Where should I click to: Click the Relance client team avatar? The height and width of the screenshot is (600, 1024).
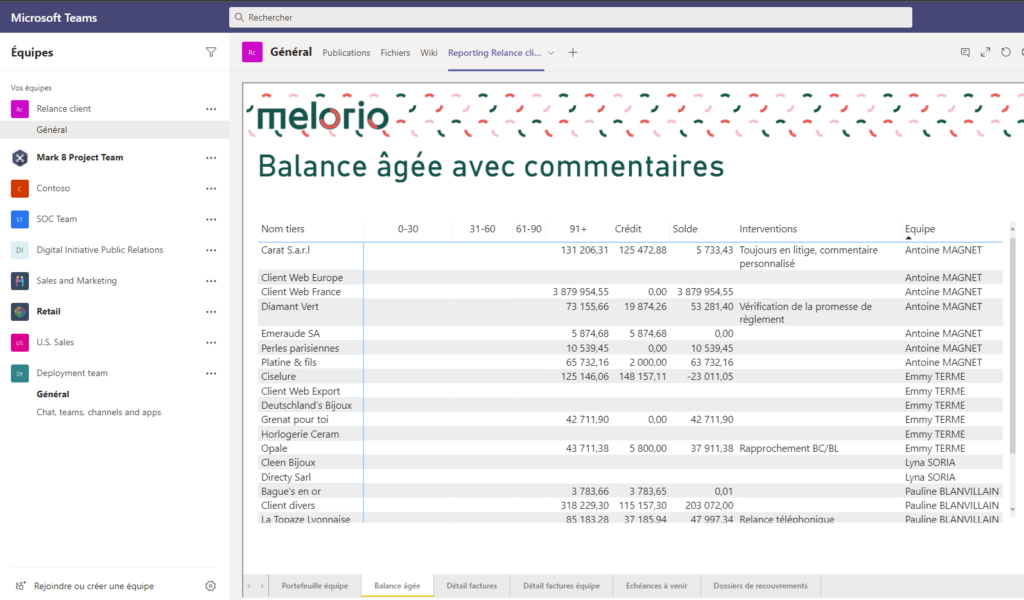click(19, 109)
